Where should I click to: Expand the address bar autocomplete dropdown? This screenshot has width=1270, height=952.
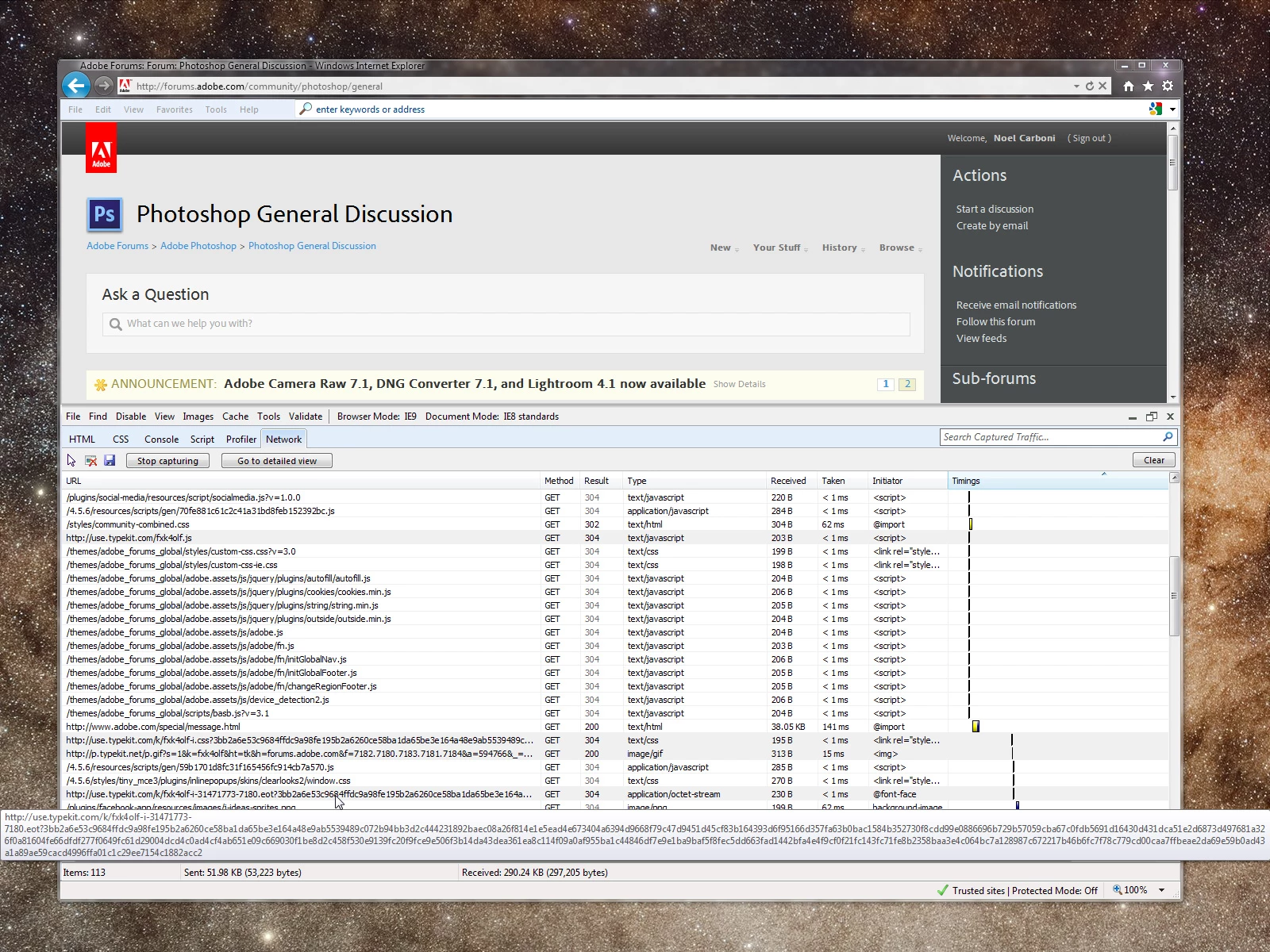[1076, 86]
